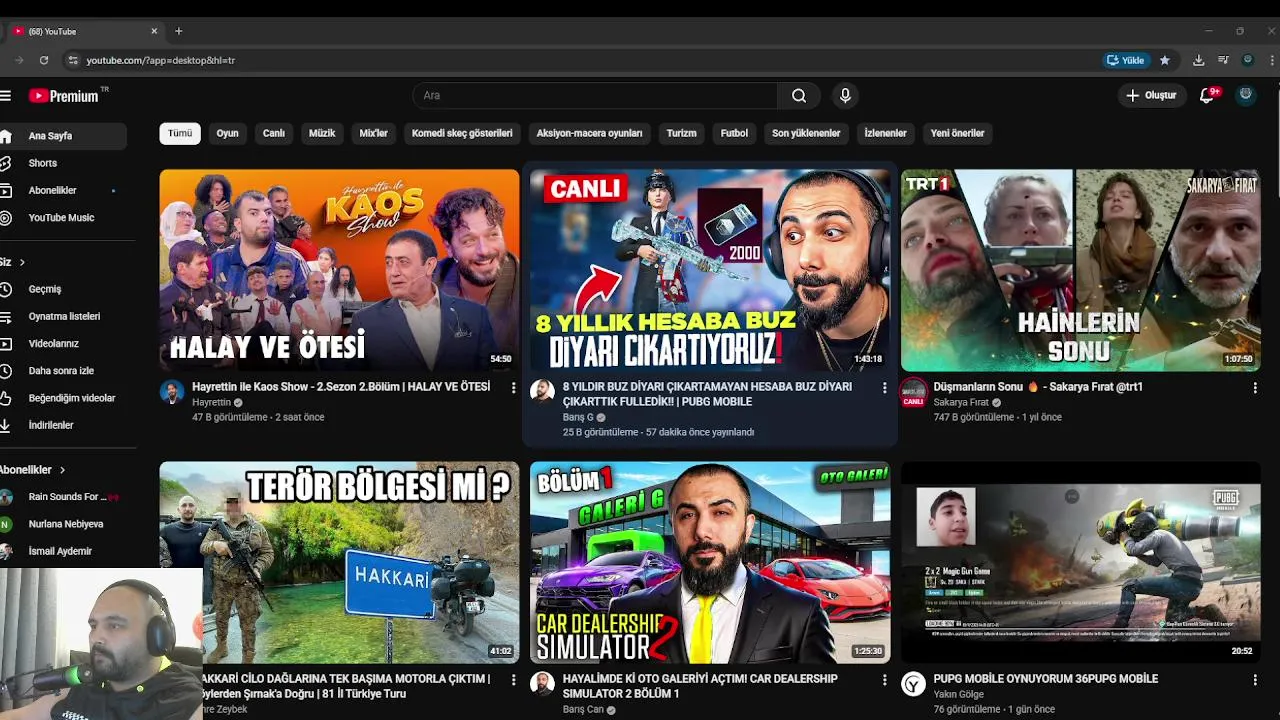Open the Sakarya Fırat channel name link
The height and width of the screenshot is (720, 1280).
[961, 402]
